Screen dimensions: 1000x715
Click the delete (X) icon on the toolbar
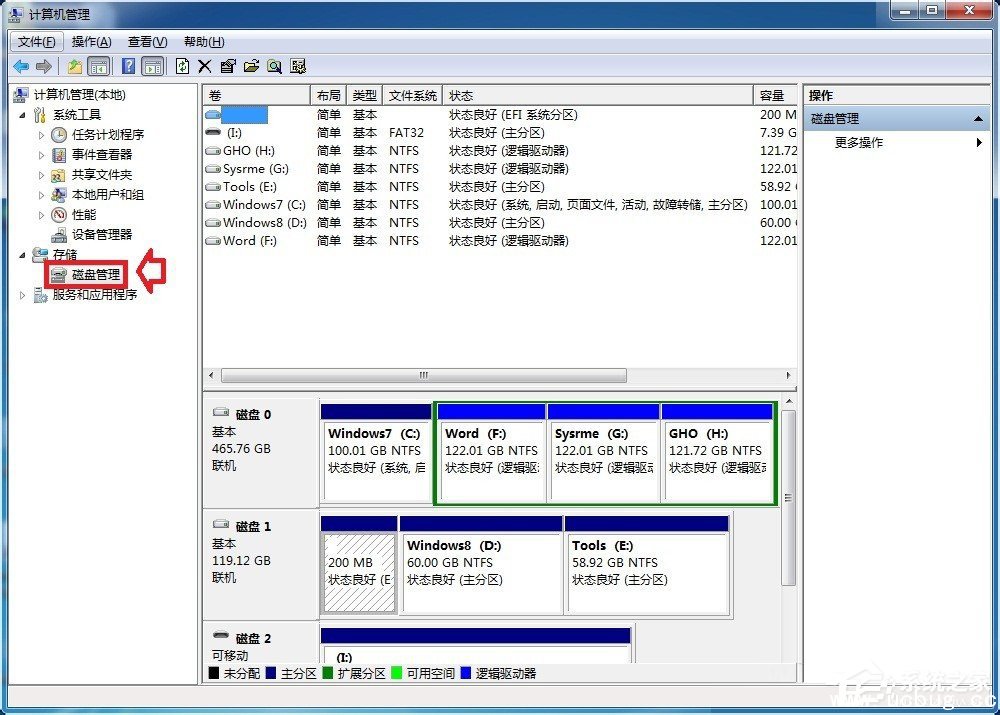coord(204,66)
